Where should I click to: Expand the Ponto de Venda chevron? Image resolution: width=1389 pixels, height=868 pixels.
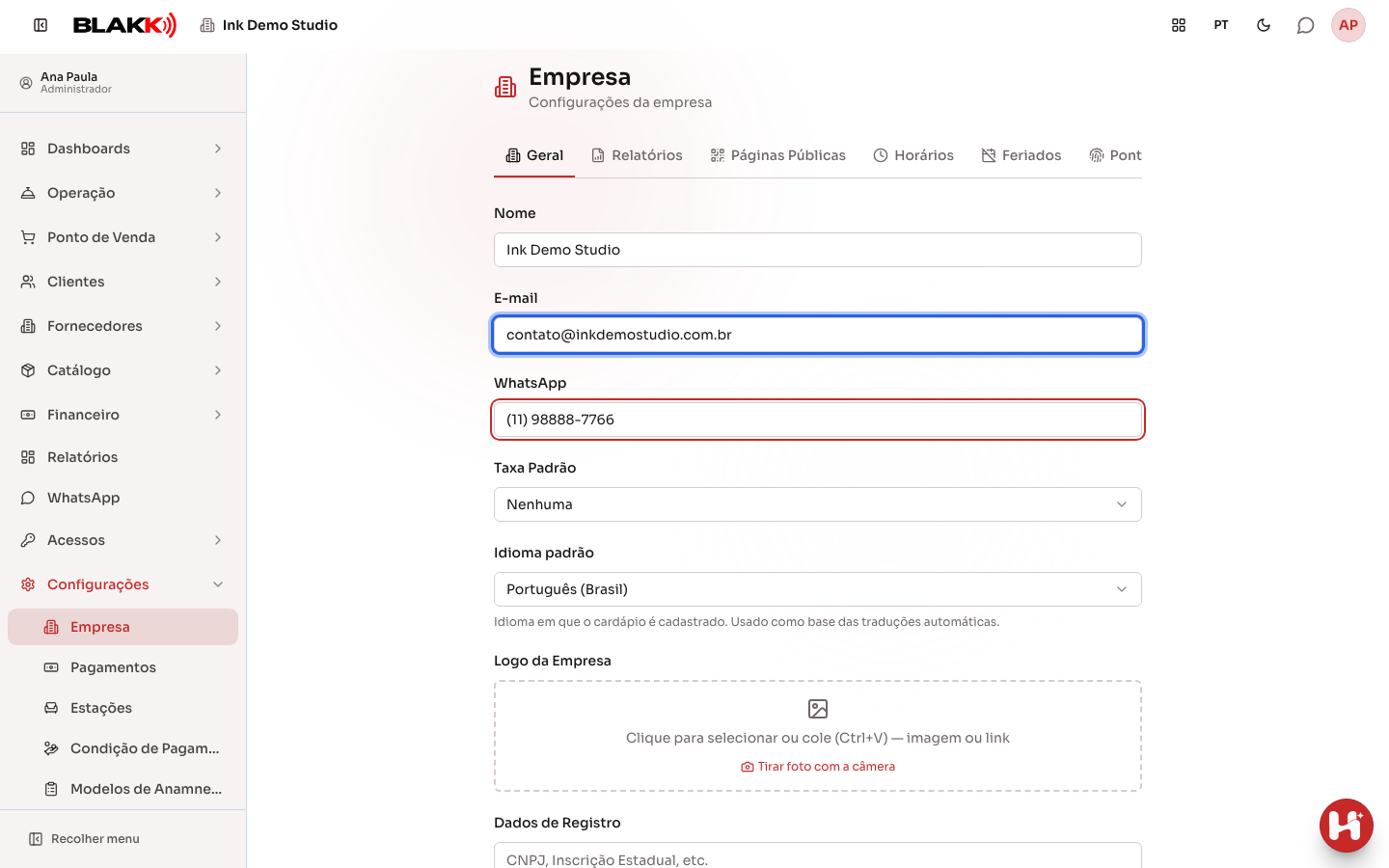coord(218,237)
